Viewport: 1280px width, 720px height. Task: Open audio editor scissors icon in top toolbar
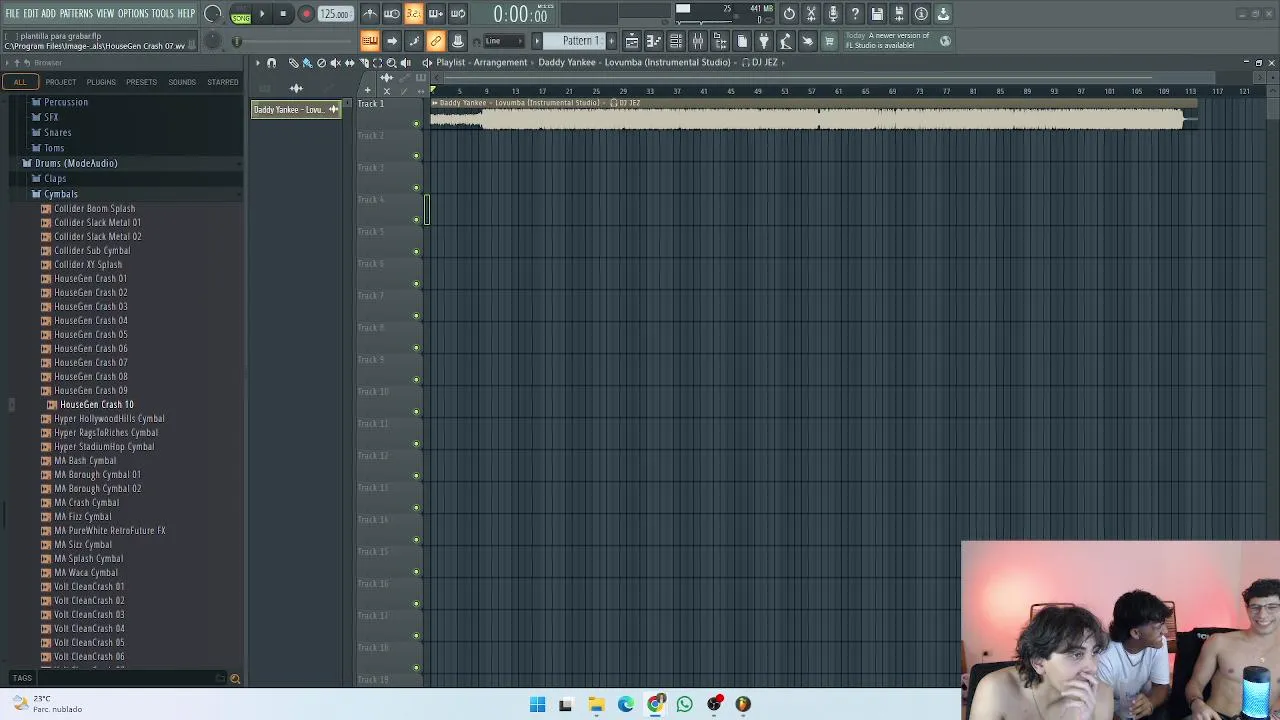[811, 14]
